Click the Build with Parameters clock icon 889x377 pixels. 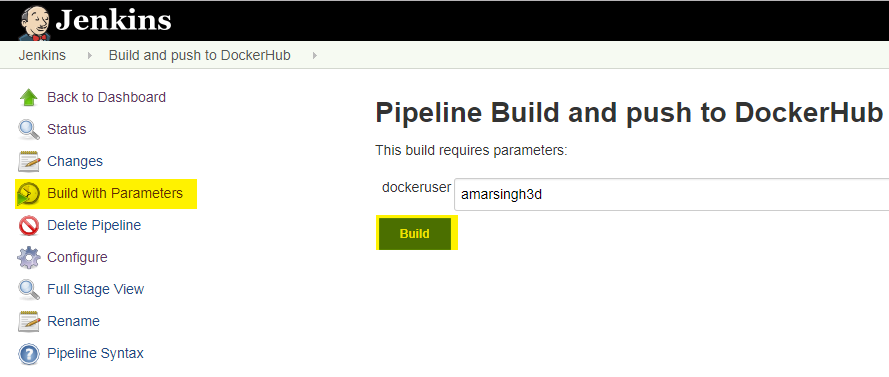[28, 194]
